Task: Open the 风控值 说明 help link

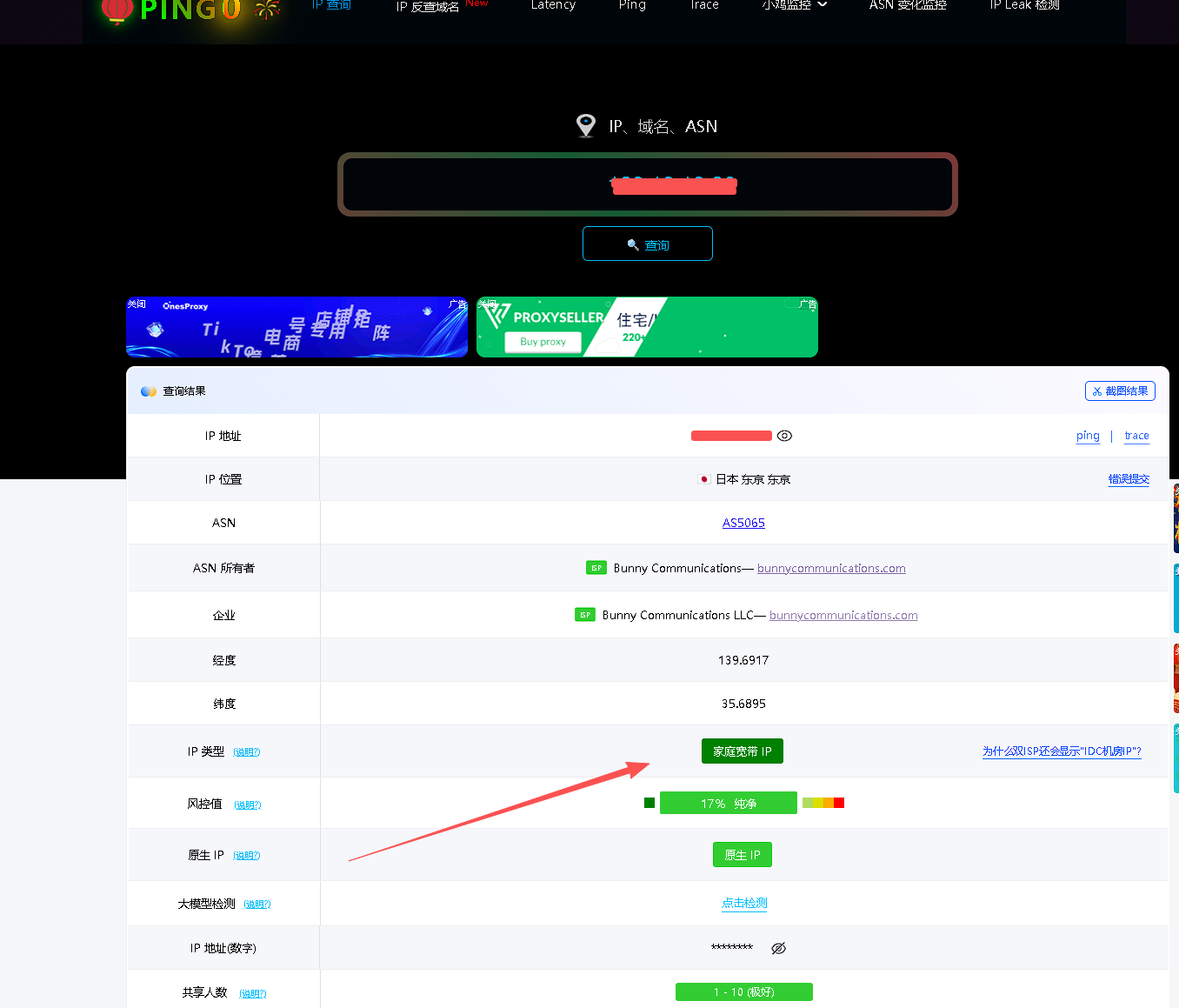Action: [x=248, y=805]
